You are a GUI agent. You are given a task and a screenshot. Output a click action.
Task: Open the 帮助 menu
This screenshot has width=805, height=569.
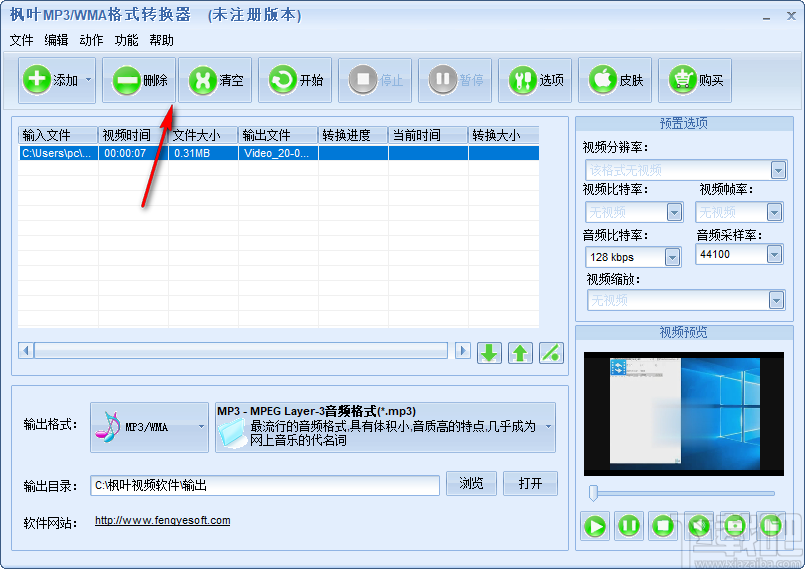point(162,40)
